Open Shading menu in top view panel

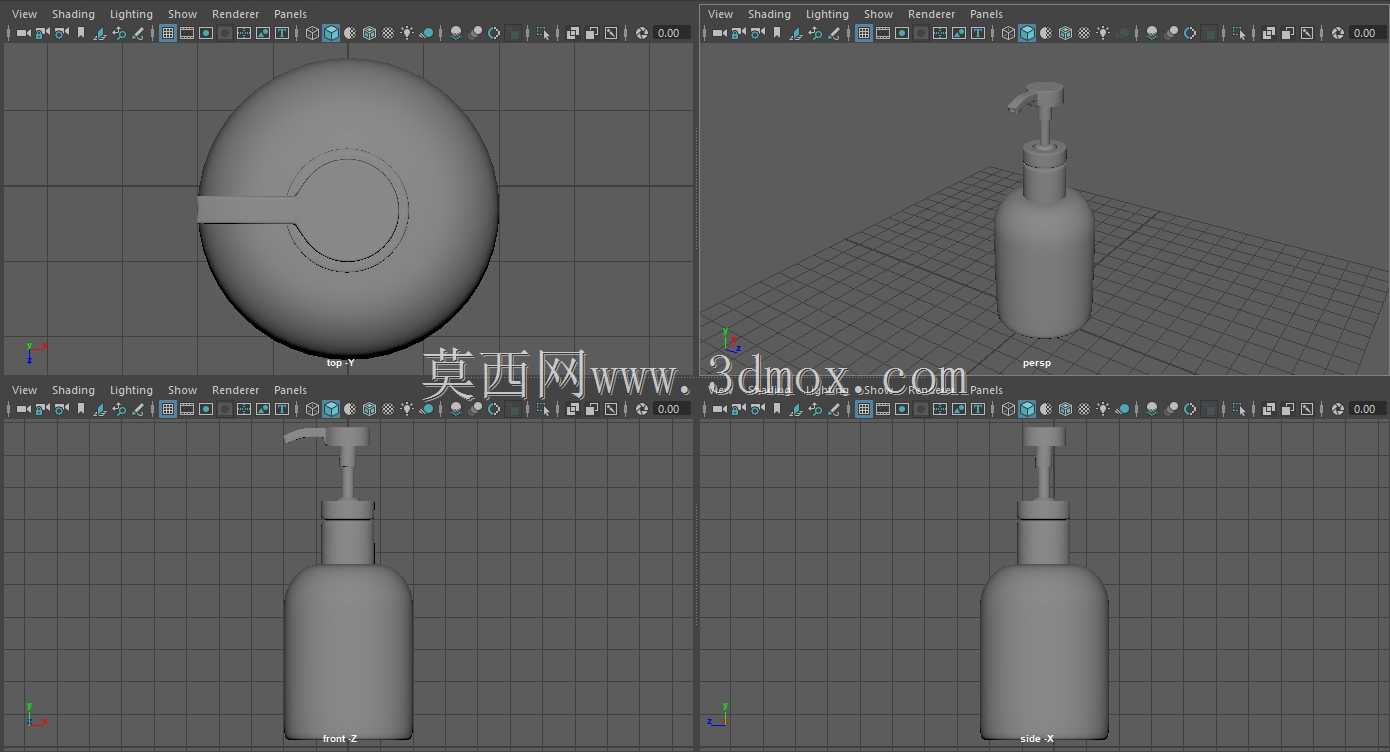tap(73, 14)
